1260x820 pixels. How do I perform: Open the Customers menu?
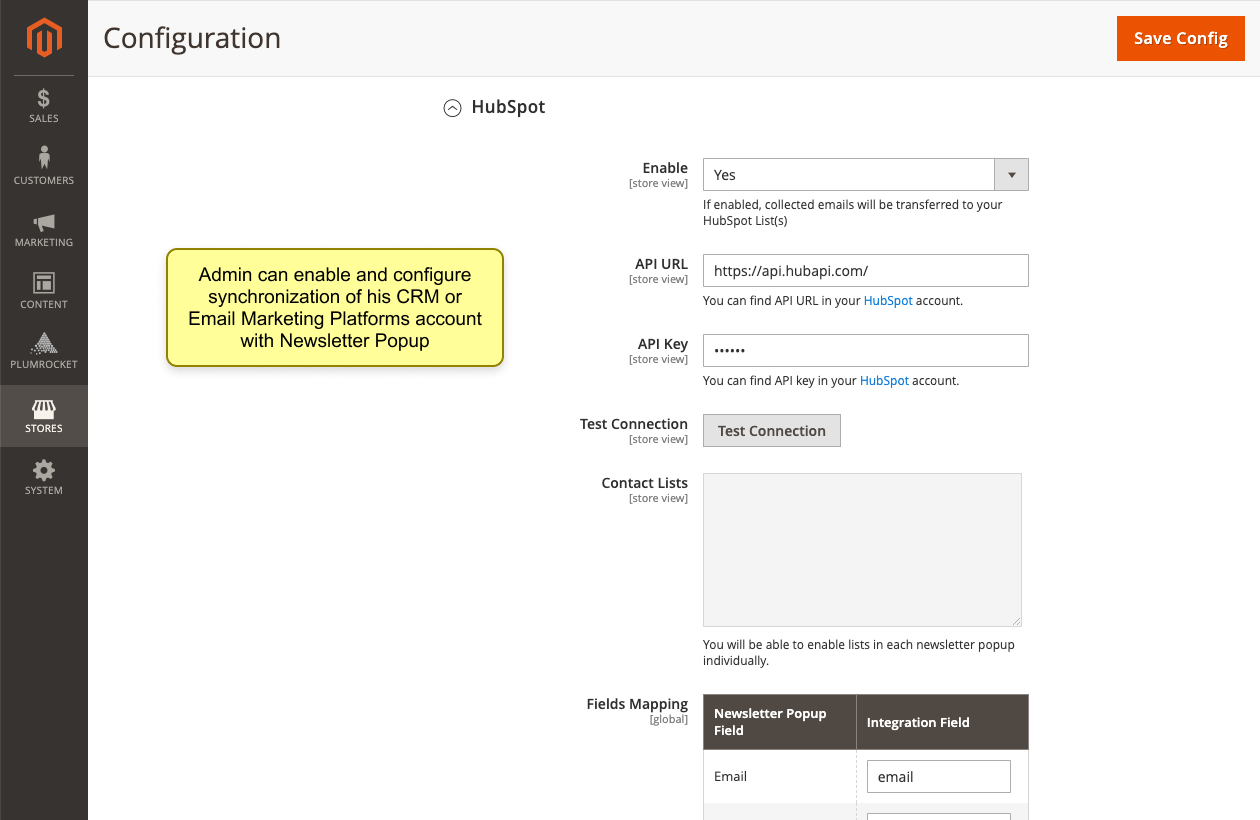click(44, 167)
